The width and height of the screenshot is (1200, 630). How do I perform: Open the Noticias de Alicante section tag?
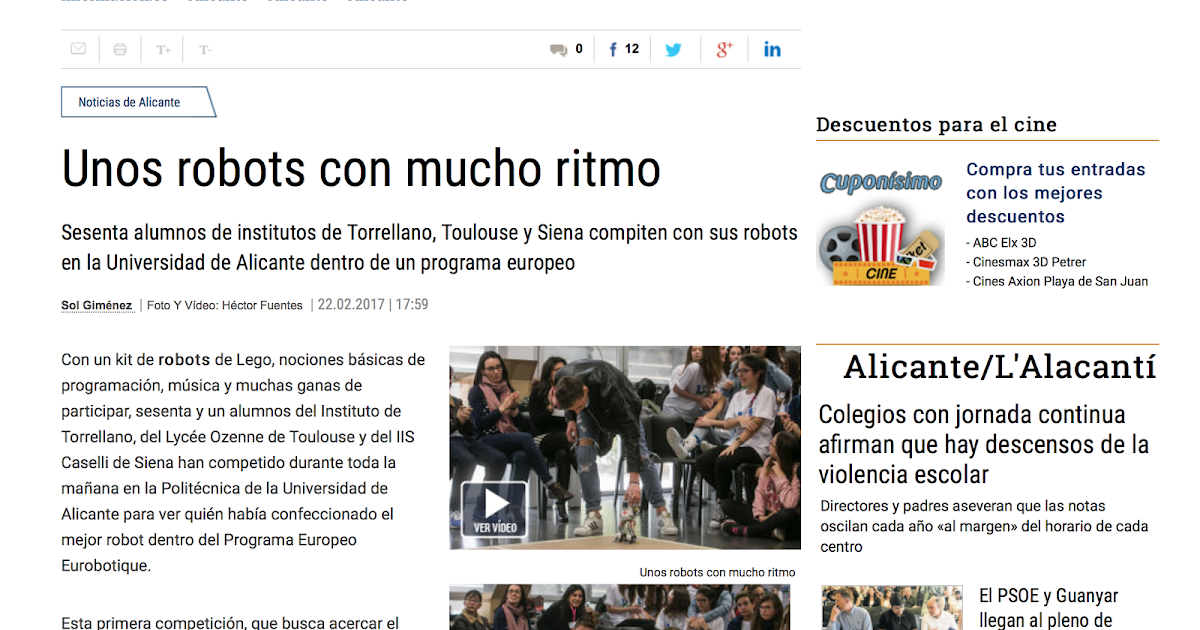pyautogui.click(x=137, y=102)
